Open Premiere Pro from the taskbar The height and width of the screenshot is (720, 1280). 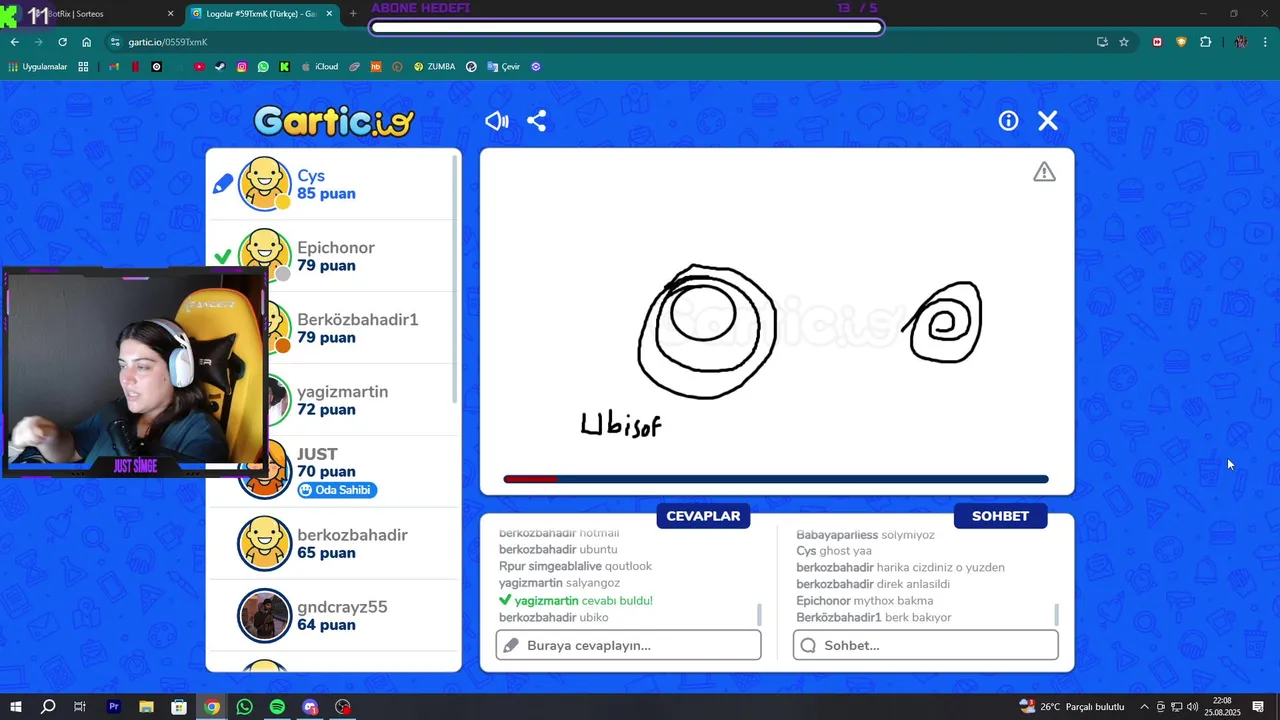click(x=114, y=707)
